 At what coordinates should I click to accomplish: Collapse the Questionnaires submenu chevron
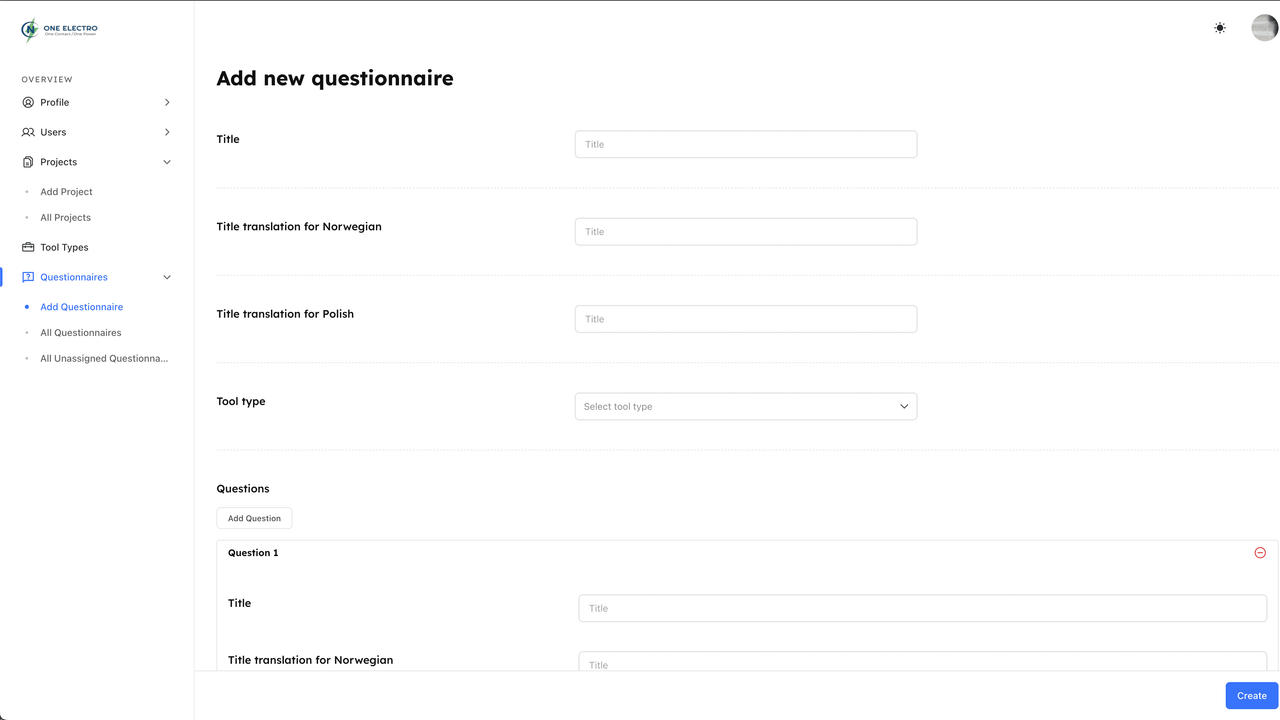coord(167,277)
